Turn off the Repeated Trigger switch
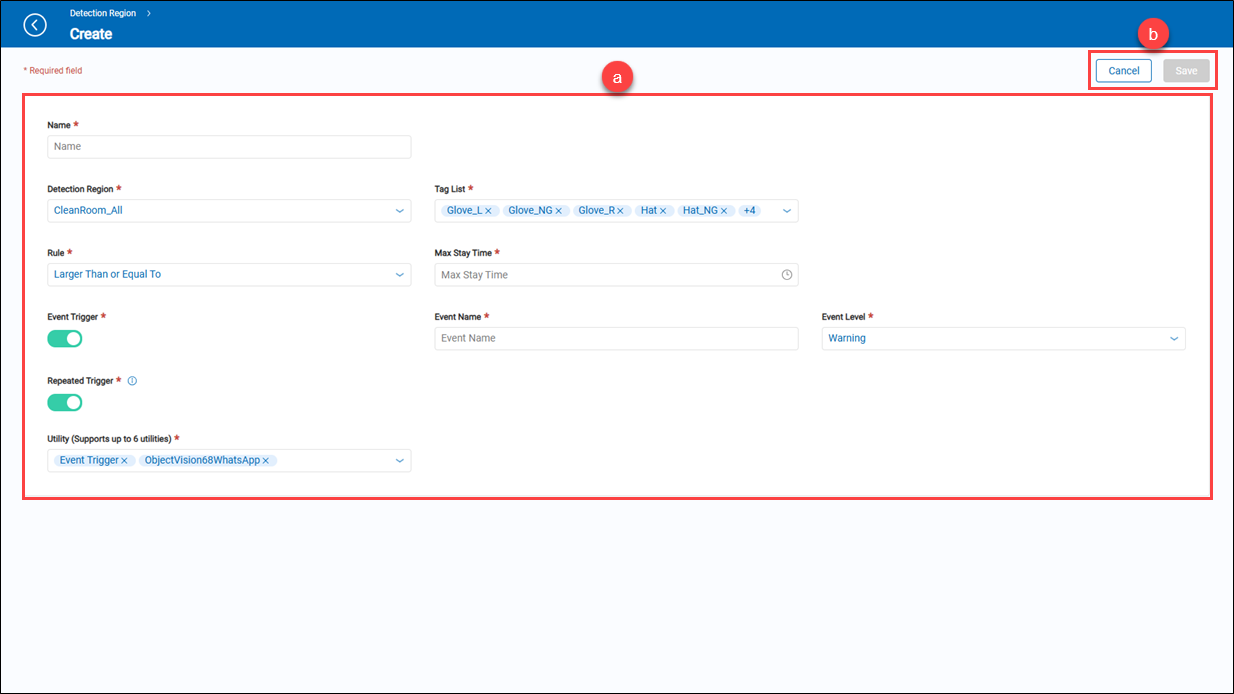The image size is (1234, 694). click(65, 403)
